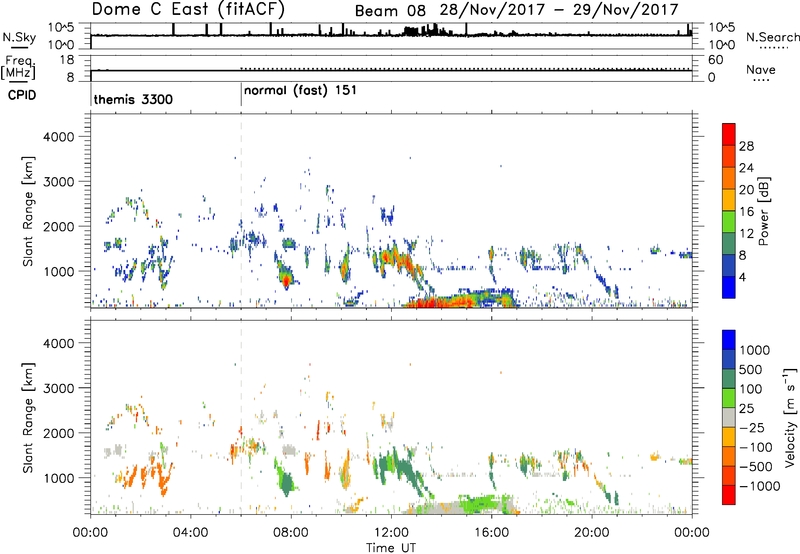Click the '12:00' time axis tick label

[x=391, y=533]
